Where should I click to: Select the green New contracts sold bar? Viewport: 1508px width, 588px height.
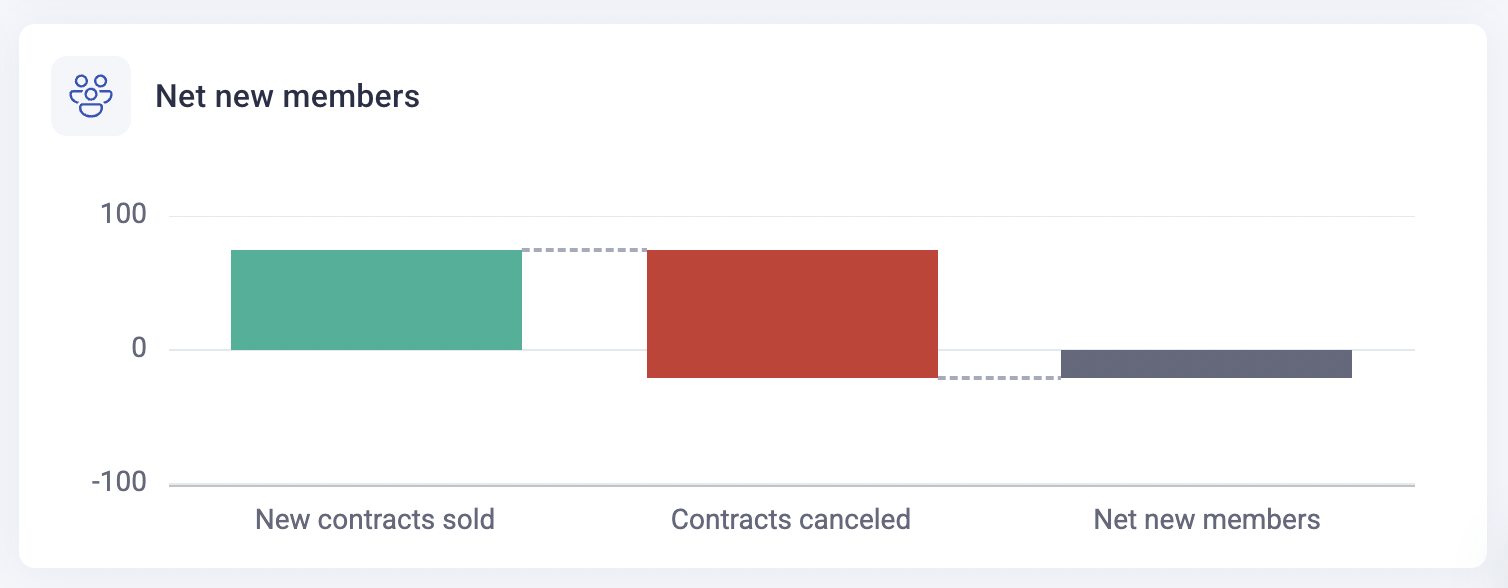(x=376, y=300)
